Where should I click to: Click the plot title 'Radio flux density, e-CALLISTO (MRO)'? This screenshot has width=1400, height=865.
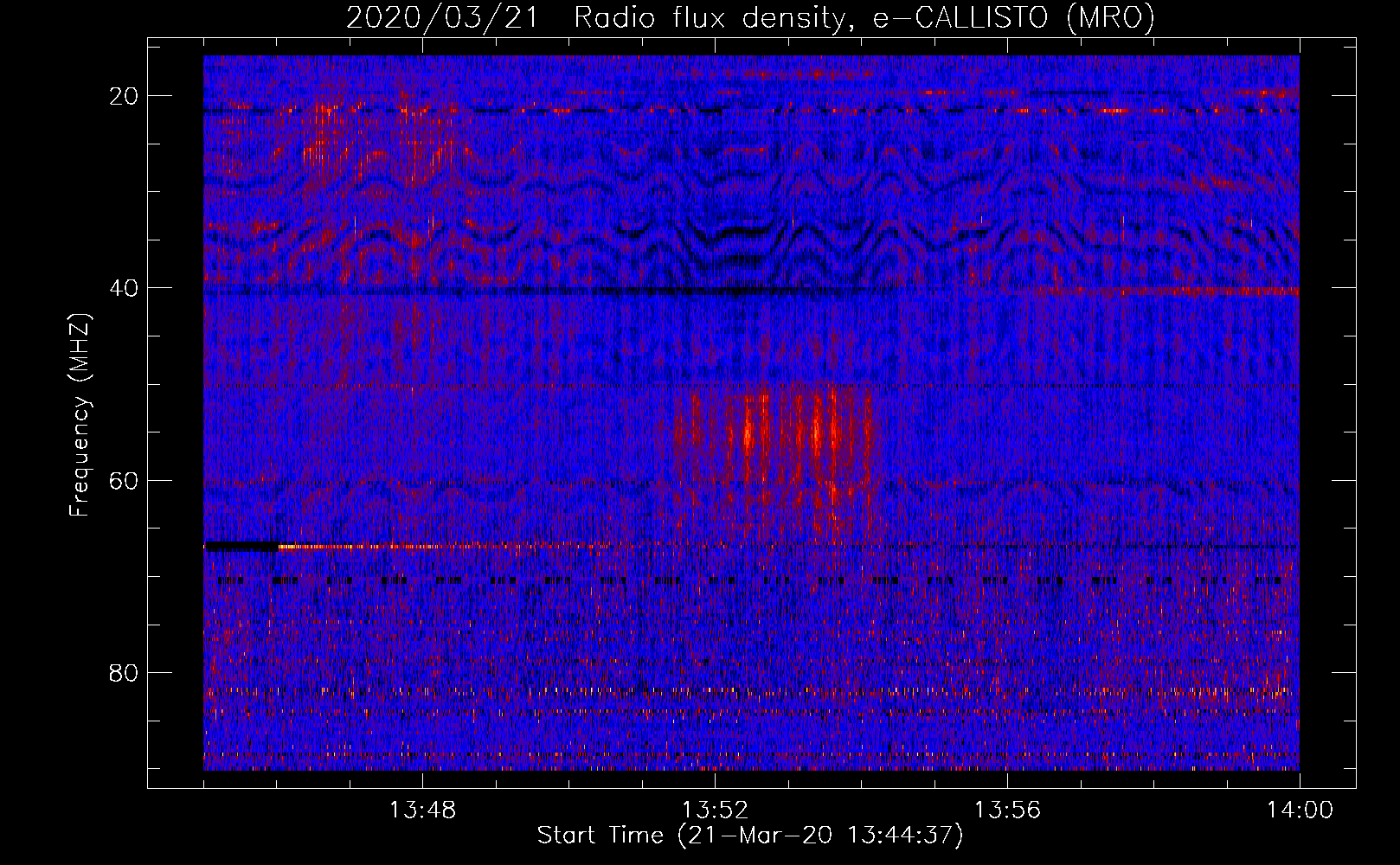click(864, 17)
